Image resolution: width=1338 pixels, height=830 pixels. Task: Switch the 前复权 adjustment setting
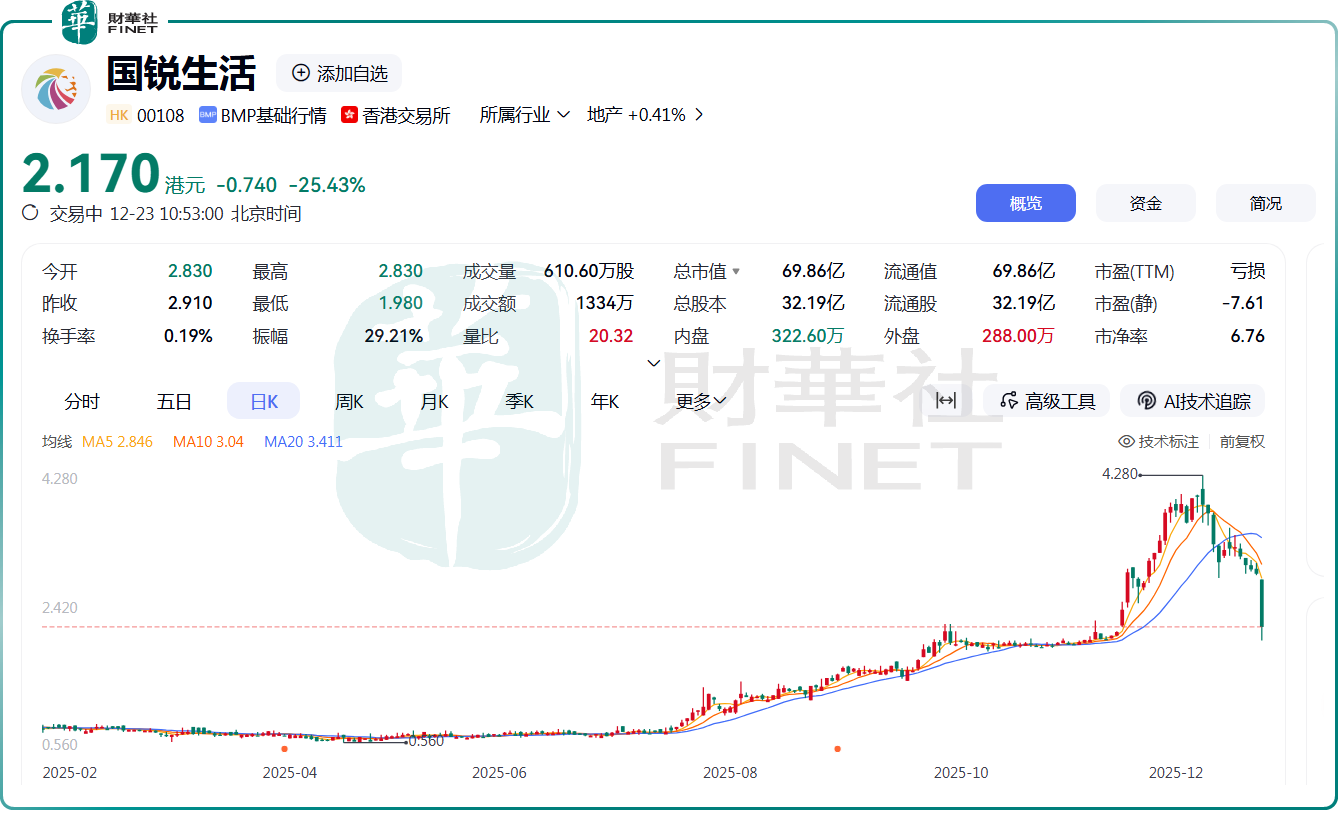[x=1242, y=442]
